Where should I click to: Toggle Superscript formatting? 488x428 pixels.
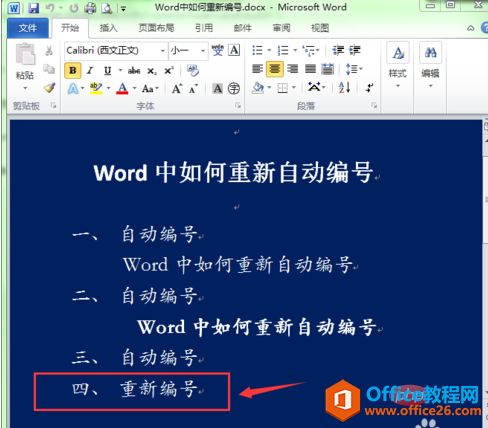pos(169,71)
